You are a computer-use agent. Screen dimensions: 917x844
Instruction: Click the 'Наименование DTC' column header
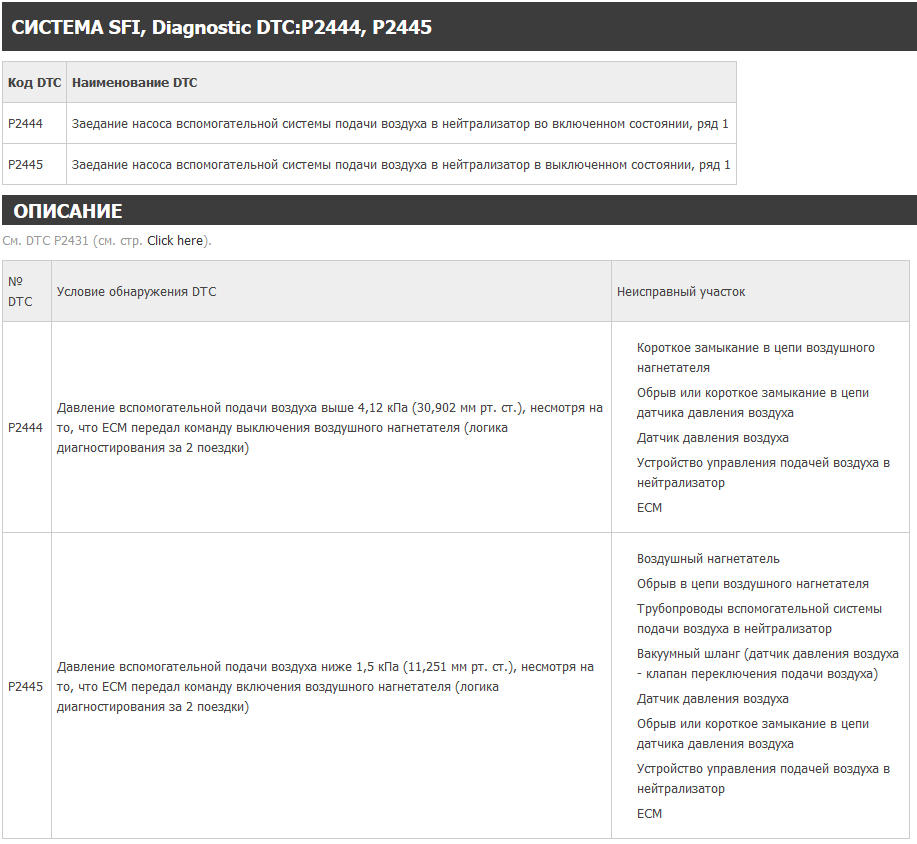pyautogui.click(x=135, y=82)
